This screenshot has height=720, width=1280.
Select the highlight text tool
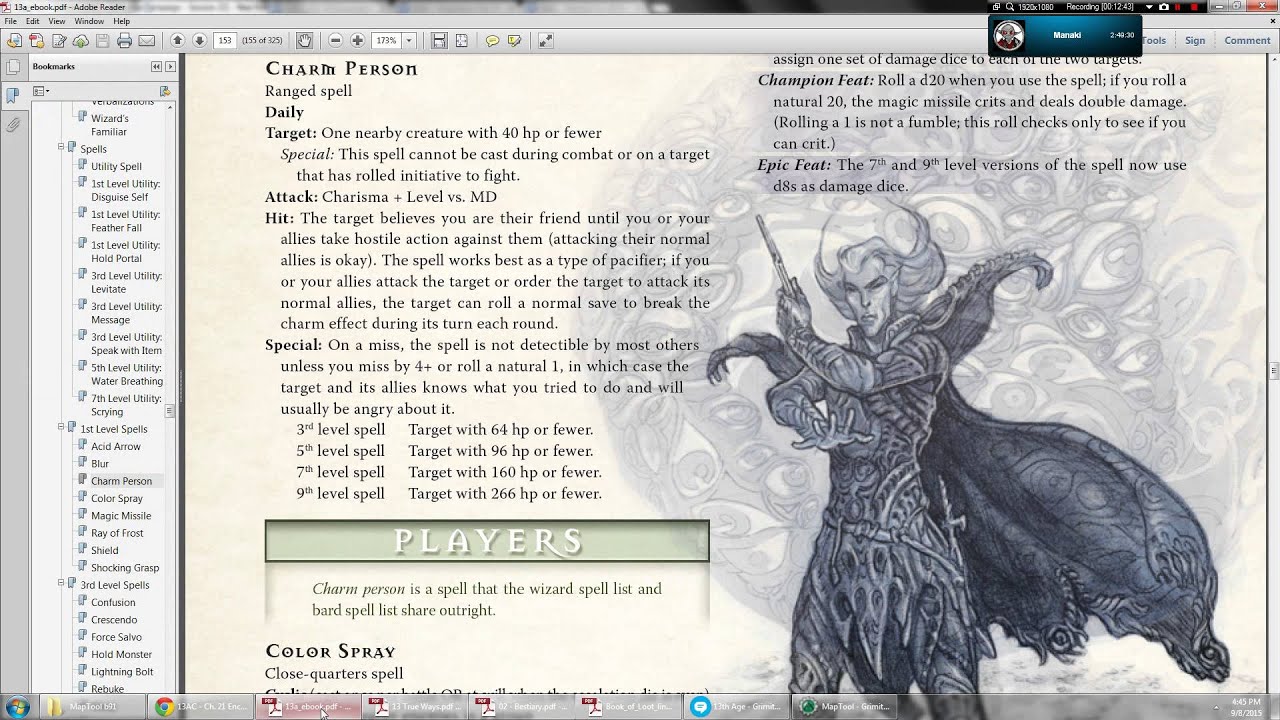click(x=514, y=41)
